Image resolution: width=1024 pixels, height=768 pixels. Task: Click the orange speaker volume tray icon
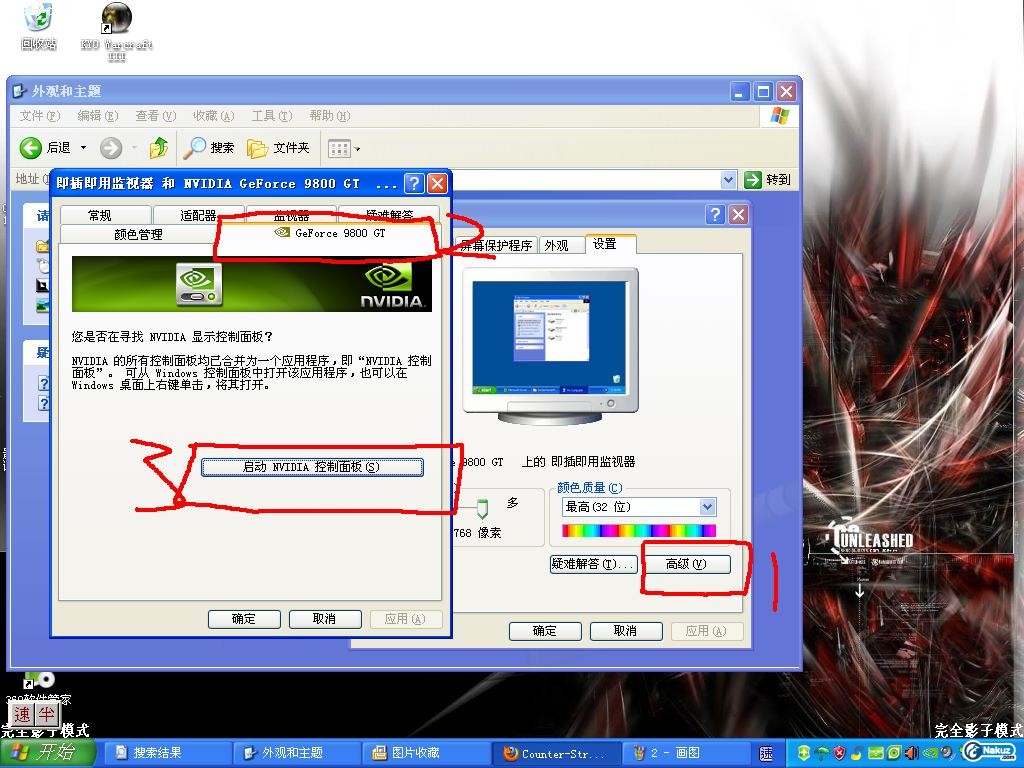click(912, 753)
